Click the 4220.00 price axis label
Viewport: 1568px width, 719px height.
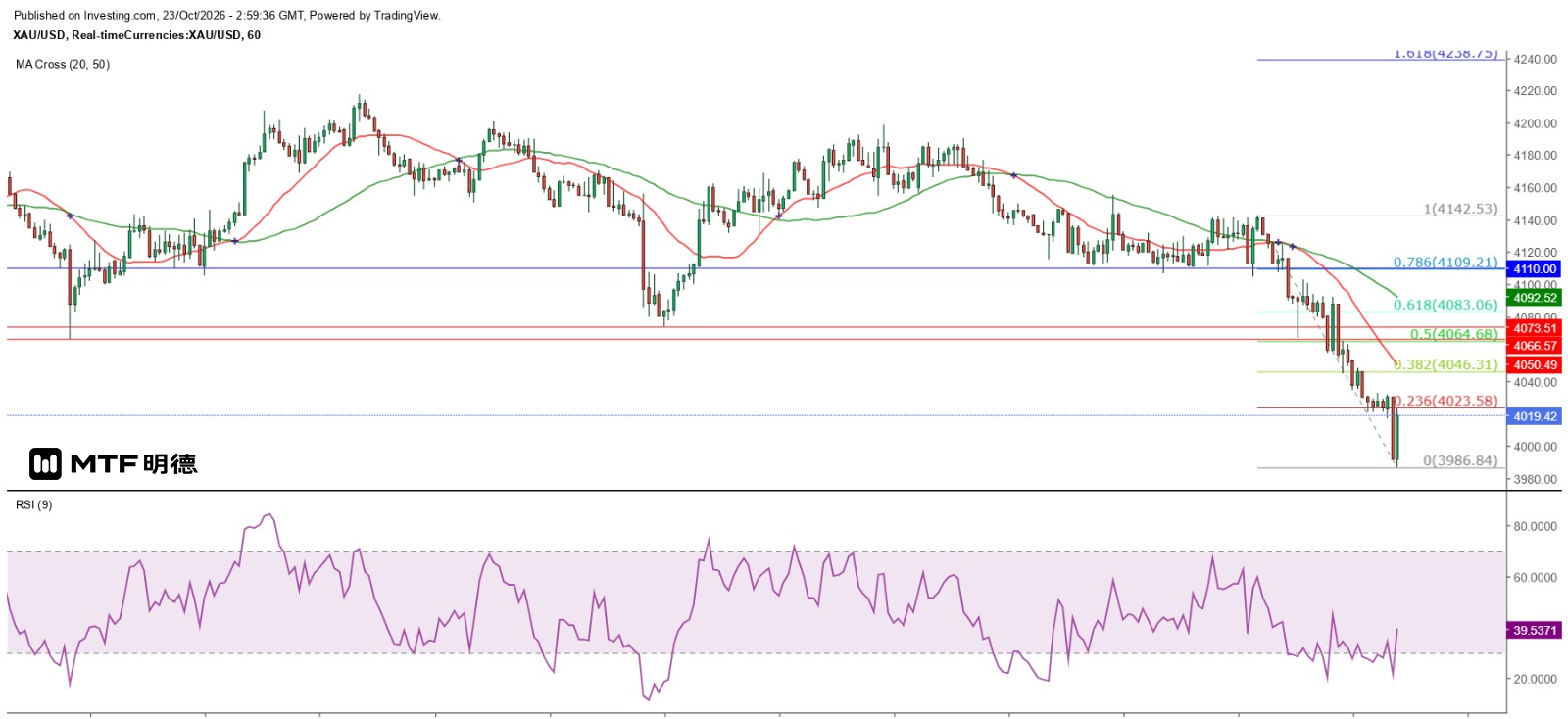[x=1536, y=91]
